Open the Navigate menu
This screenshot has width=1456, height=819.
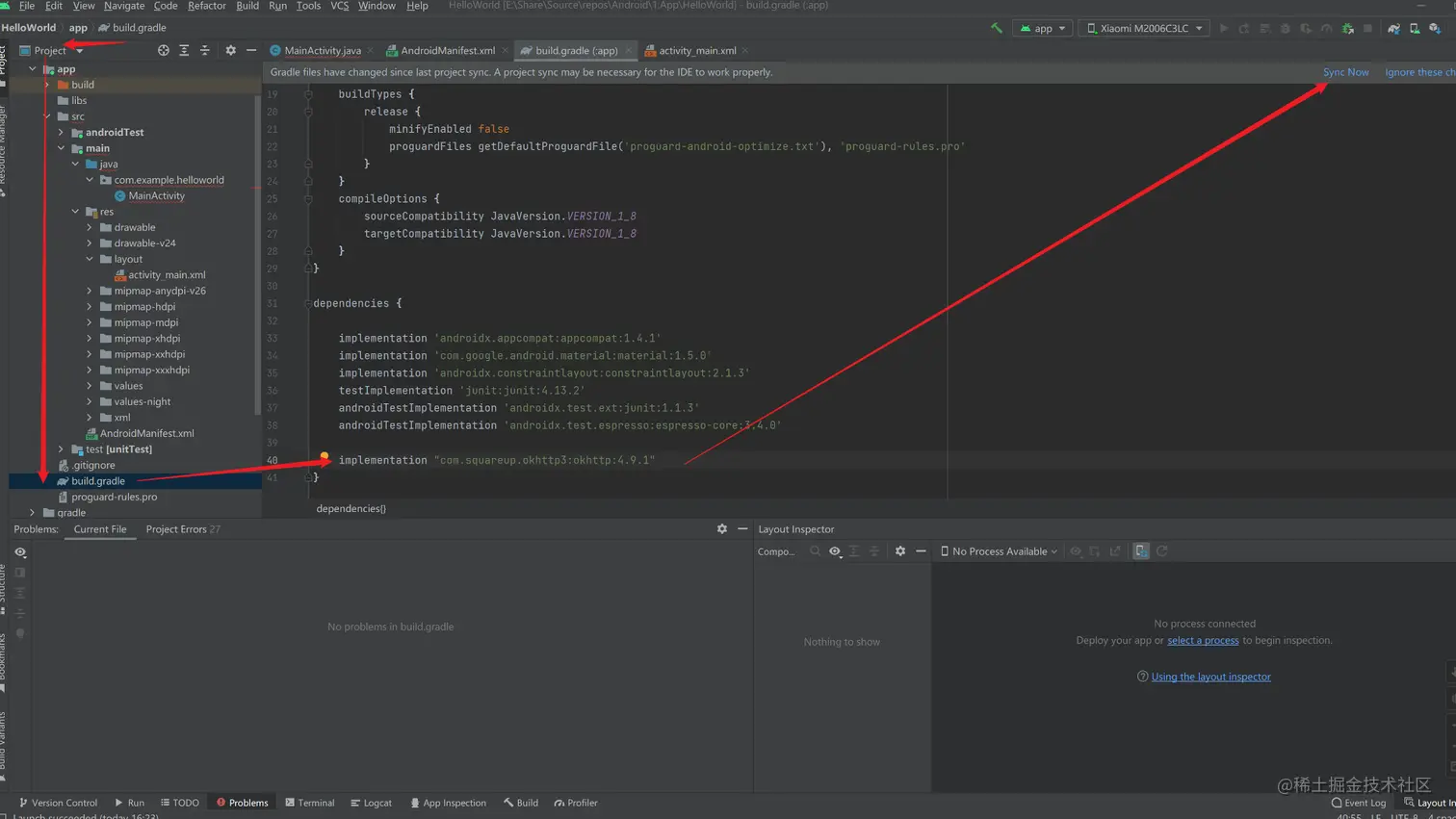click(x=123, y=6)
